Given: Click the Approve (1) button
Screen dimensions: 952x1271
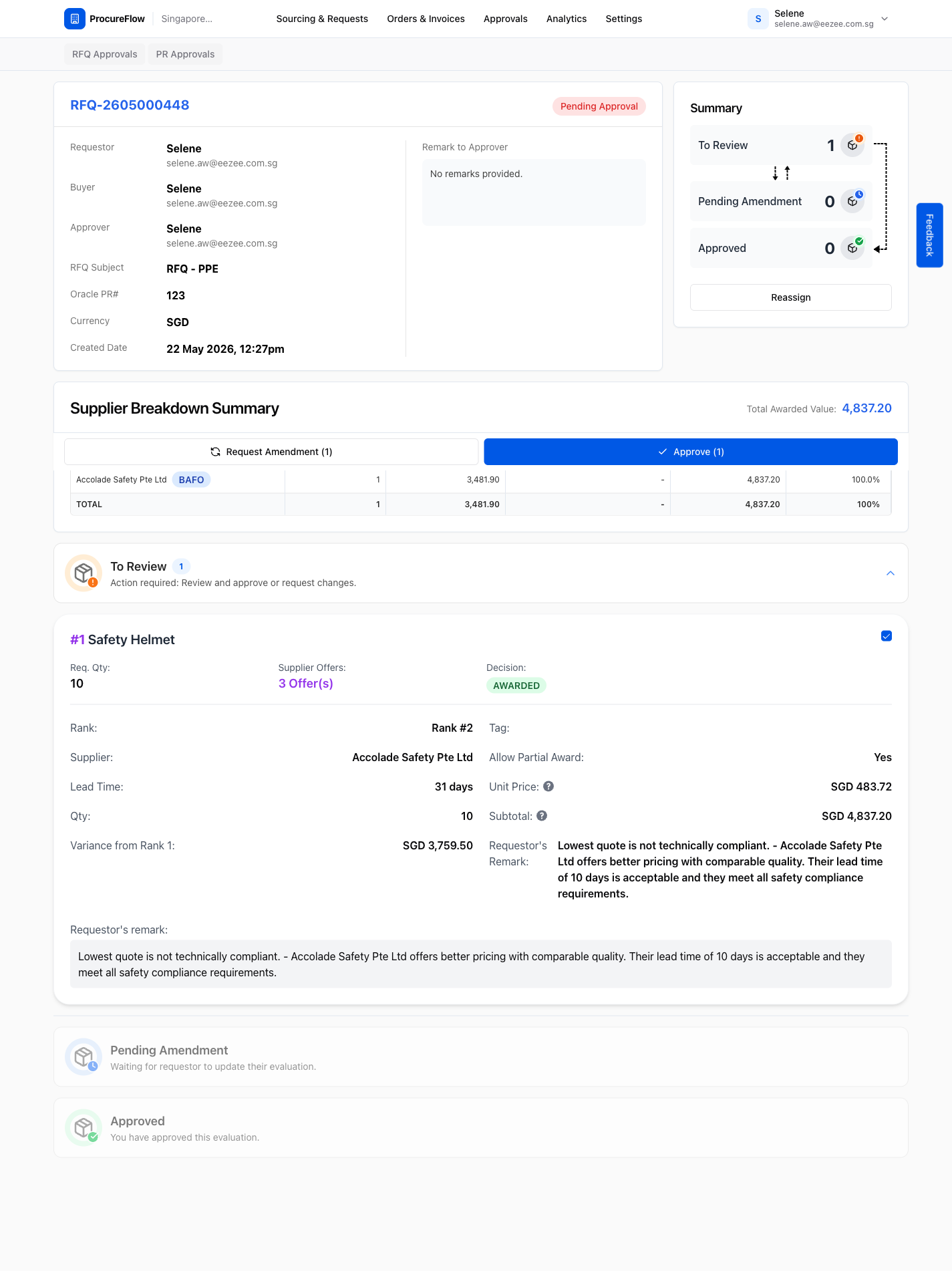Looking at the screenshot, I should click(691, 452).
